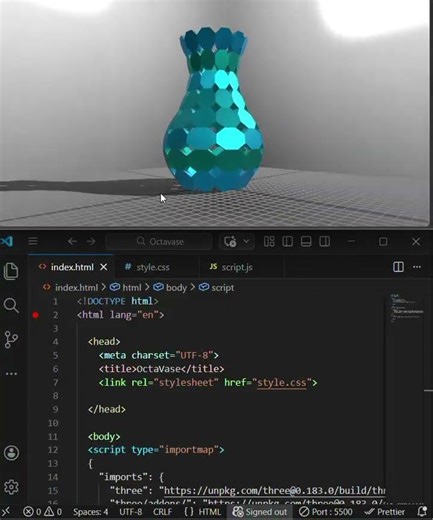The width and height of the screenshot is (433, 520).
Task: Show warnings count in status bar
Action: (x=53, y=512)
